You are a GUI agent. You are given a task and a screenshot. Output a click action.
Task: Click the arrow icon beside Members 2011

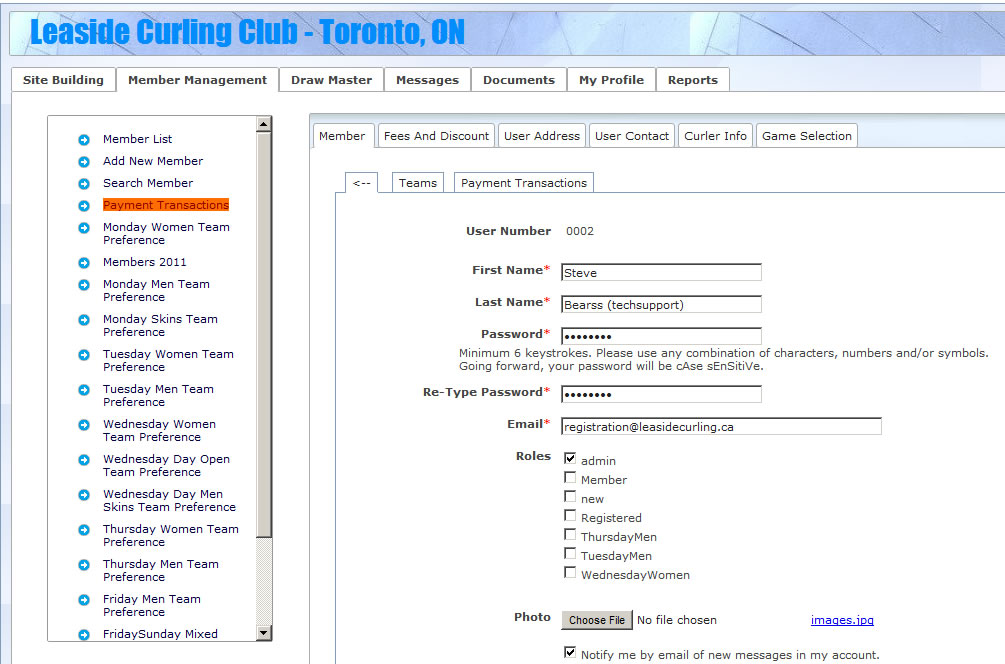(84, 263)
